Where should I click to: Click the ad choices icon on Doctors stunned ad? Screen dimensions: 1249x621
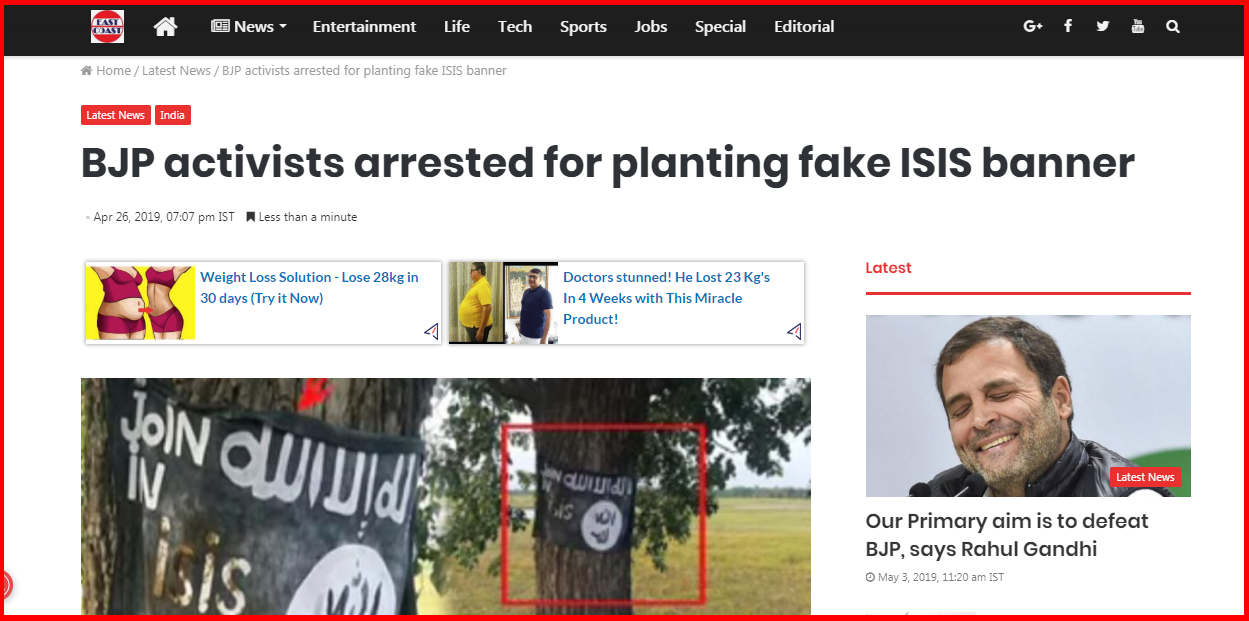tap(794, 331)
